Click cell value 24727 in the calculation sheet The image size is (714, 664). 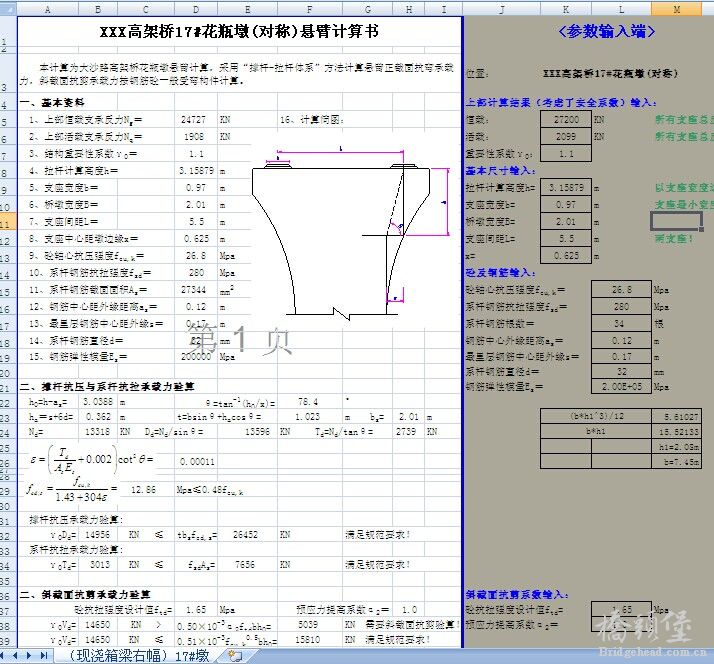(194, 119)
